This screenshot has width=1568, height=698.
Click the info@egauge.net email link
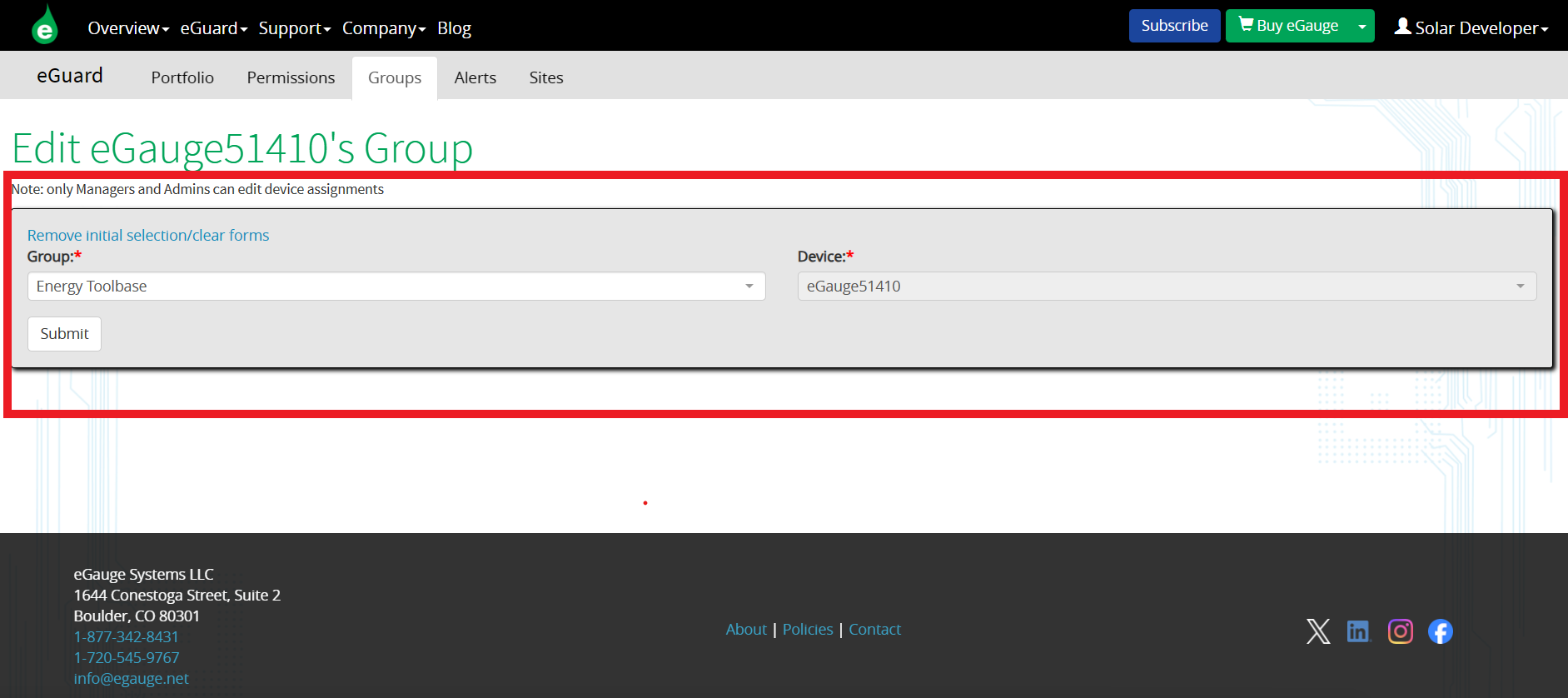pos(131,679)
